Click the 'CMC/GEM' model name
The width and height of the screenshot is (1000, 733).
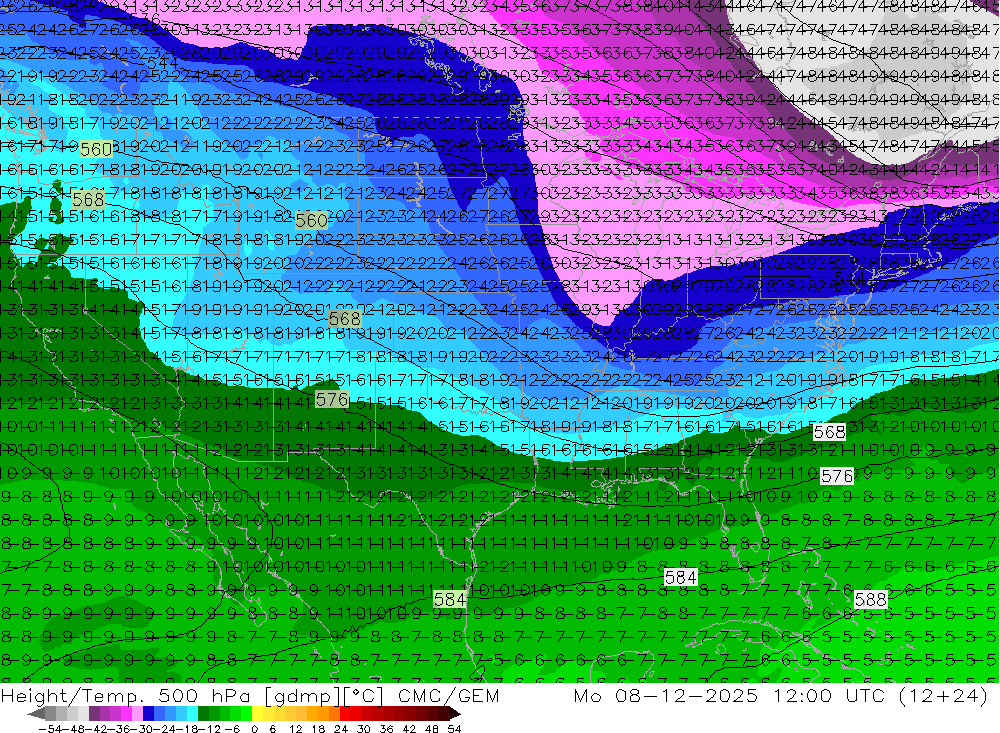[448, 696]
